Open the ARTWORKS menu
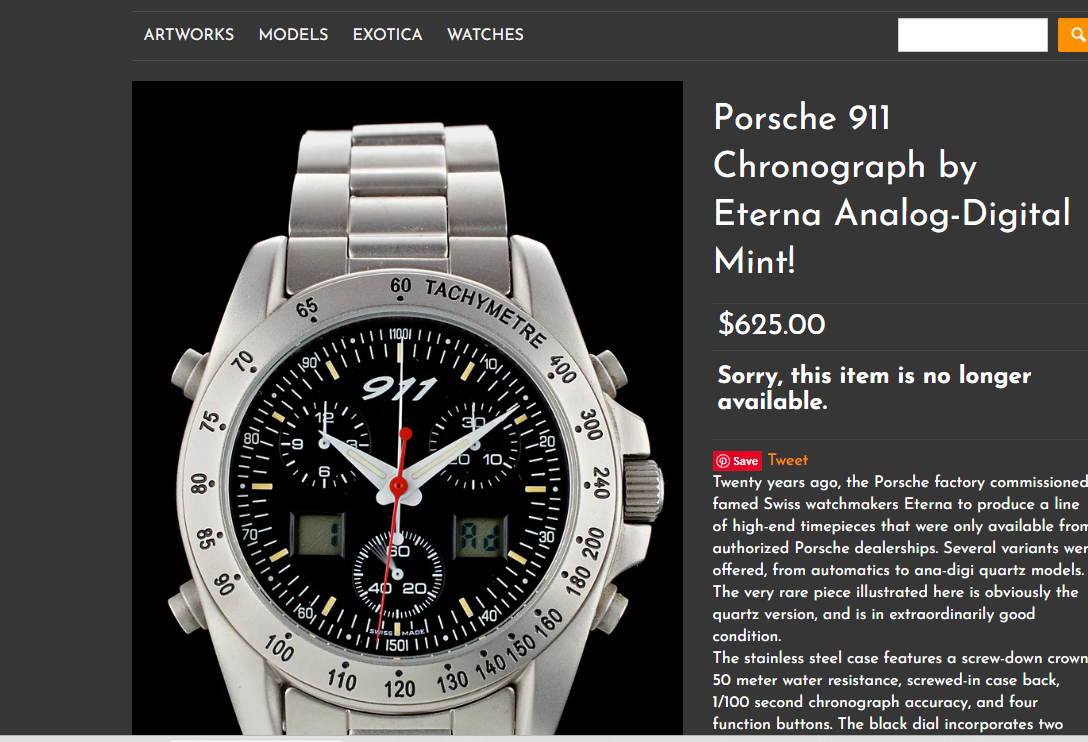Image resolution: width=1088 pixels, height=742 pixels. (x=189, y=35)
